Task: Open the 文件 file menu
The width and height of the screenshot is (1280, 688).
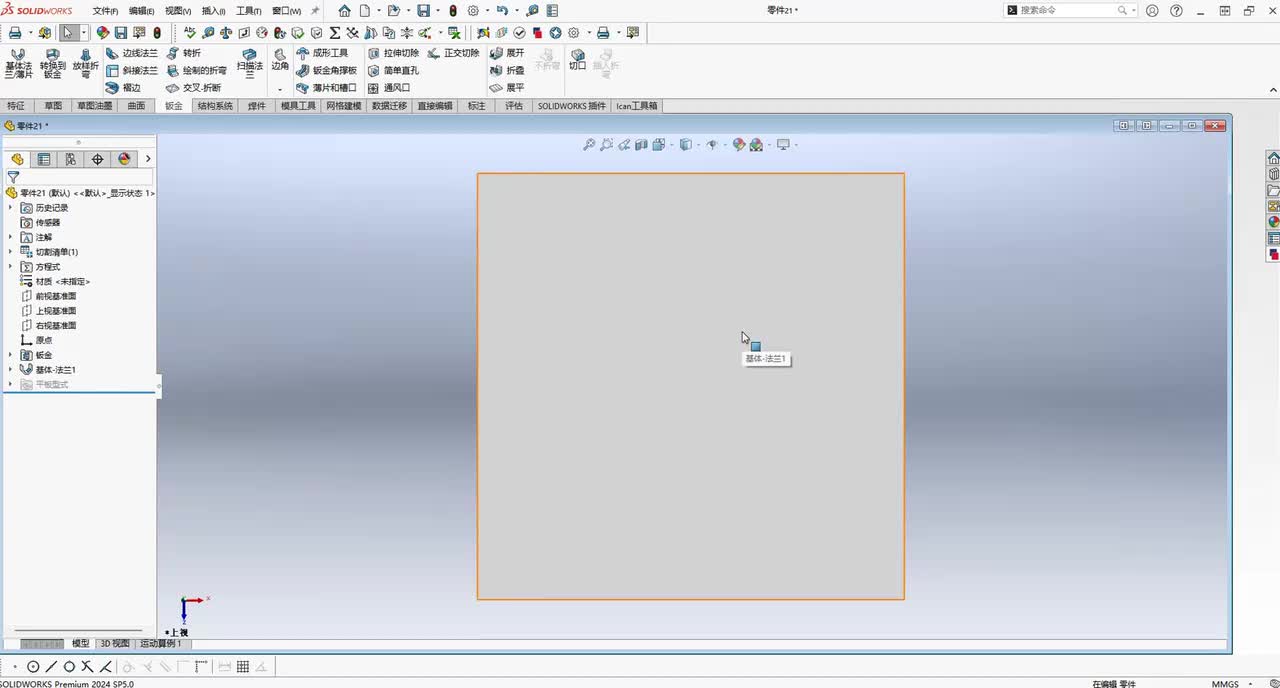Action: 105,11
